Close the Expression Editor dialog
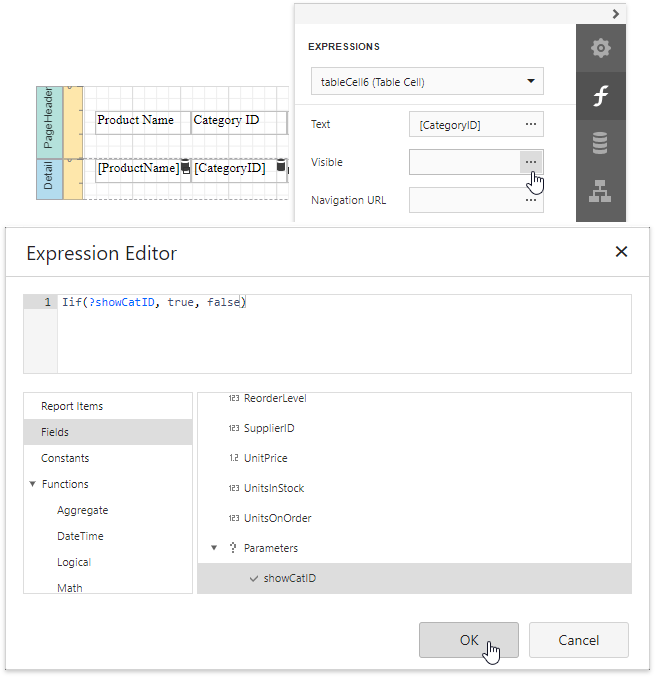The image size is (655, 677). pyautogui.click(x=621, y=252)
